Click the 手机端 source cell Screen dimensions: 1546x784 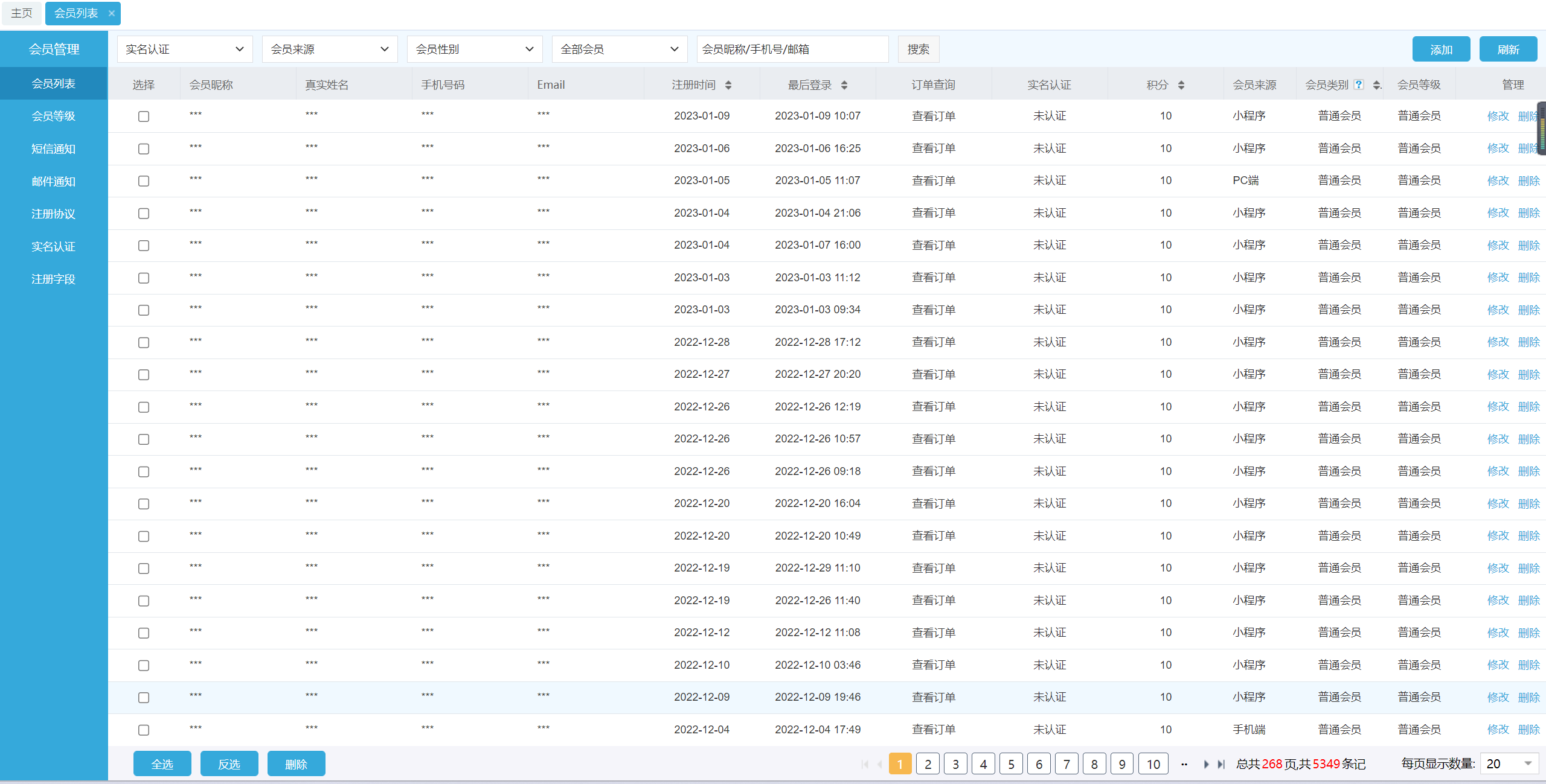point(1249,730)
